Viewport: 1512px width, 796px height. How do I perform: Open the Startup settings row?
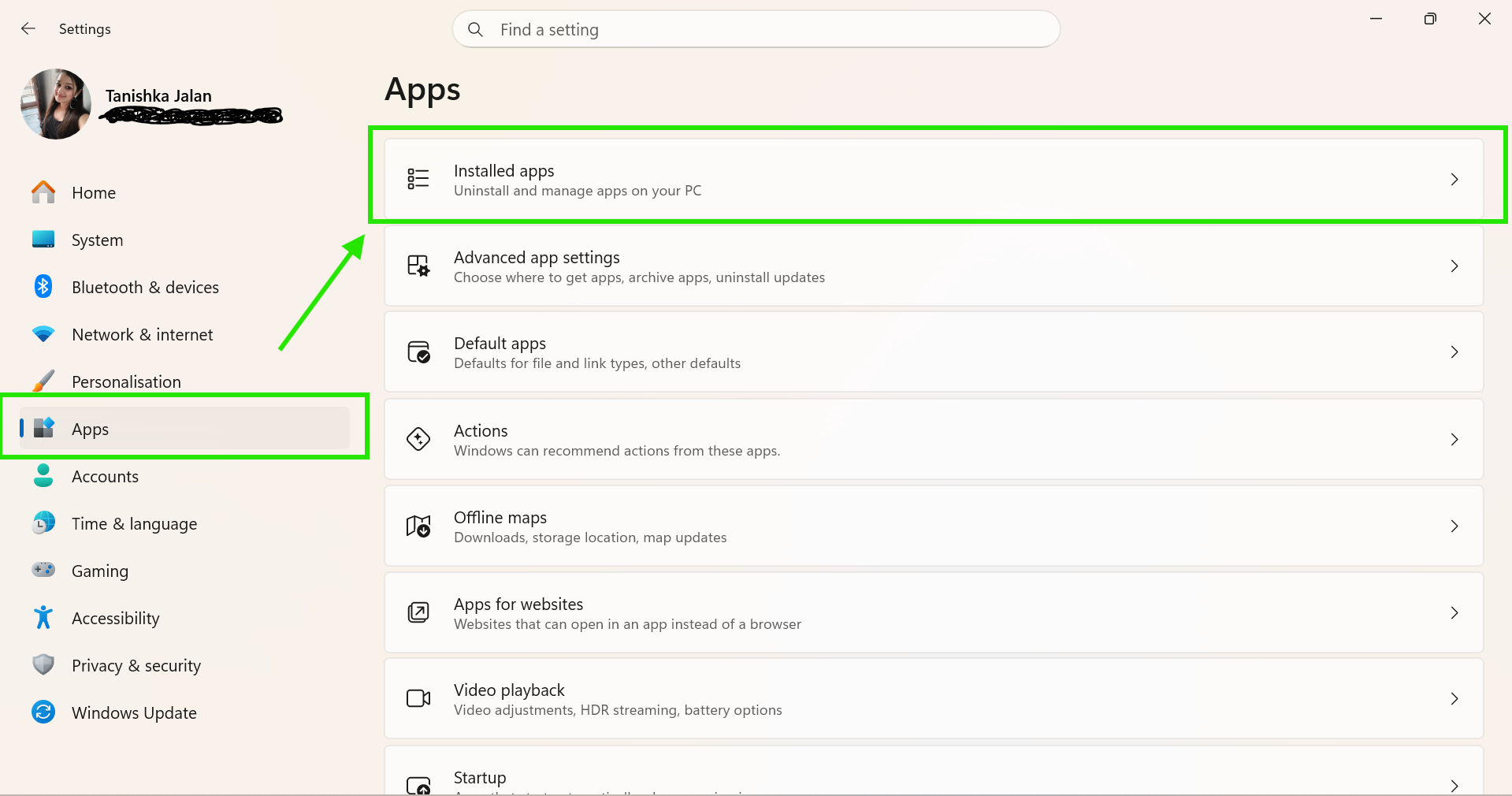934,771
